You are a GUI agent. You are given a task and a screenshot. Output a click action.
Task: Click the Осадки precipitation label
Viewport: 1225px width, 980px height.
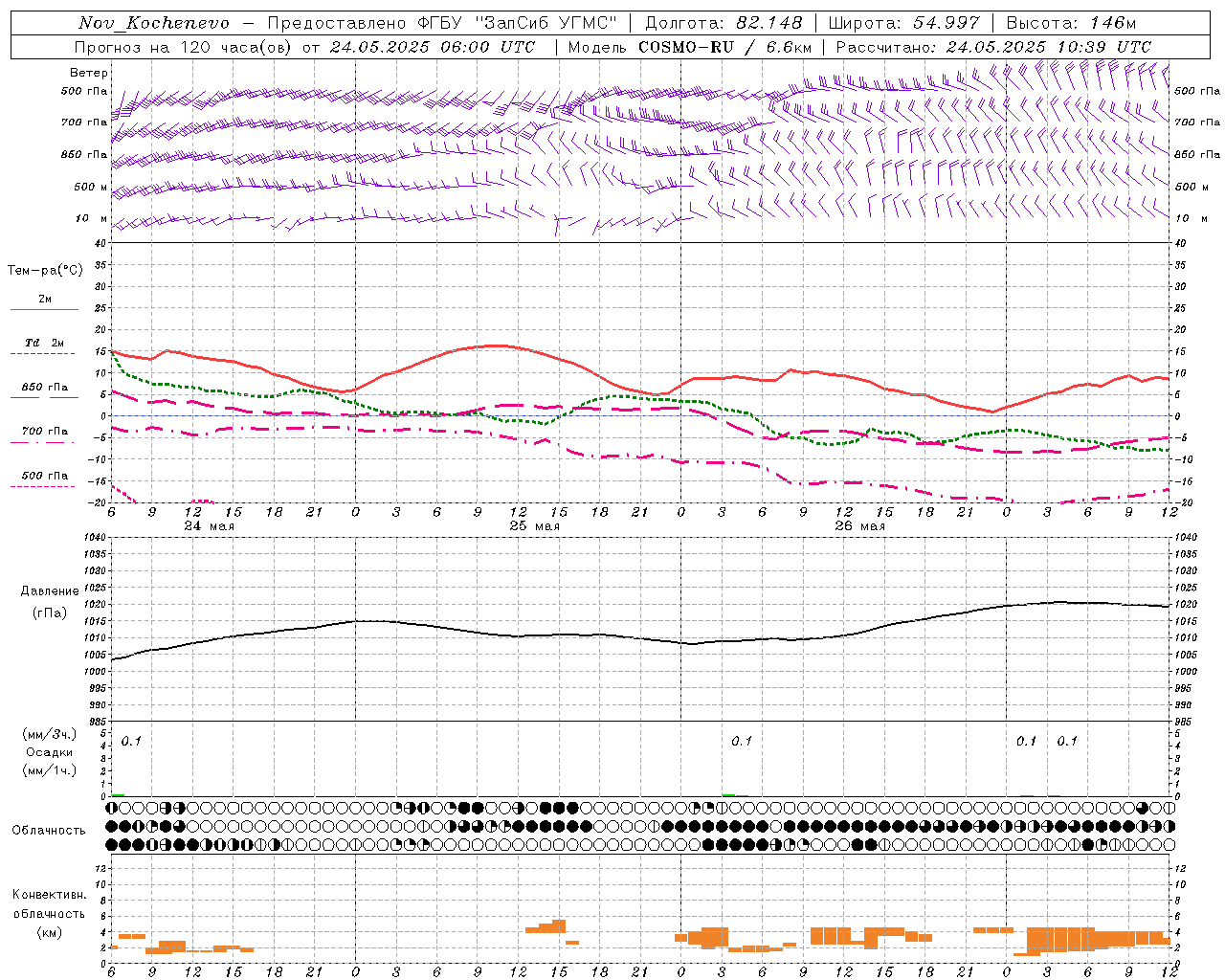(x=50, y=752)
